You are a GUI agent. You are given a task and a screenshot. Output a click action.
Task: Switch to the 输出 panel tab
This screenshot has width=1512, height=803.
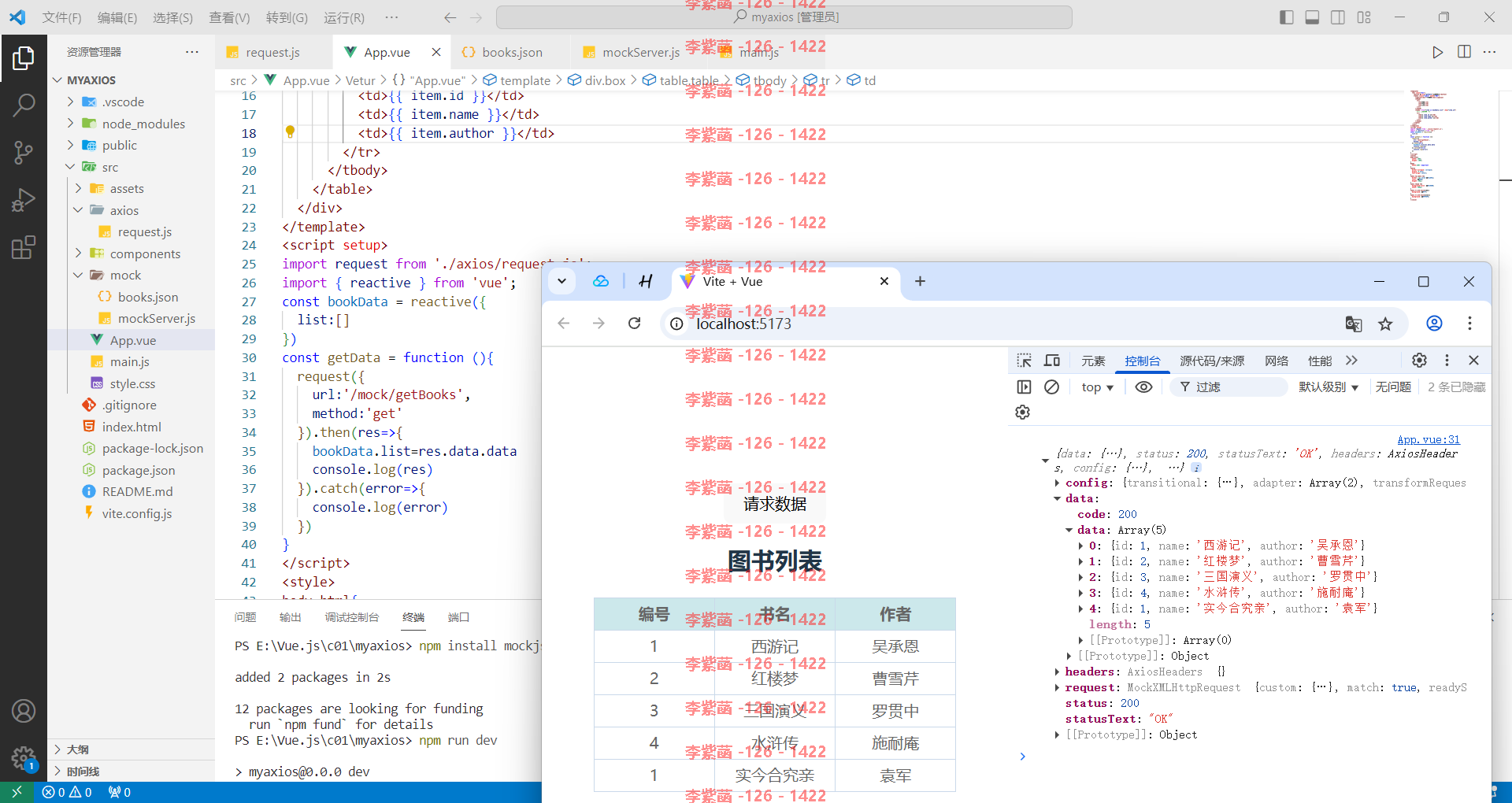coord(291,617)
